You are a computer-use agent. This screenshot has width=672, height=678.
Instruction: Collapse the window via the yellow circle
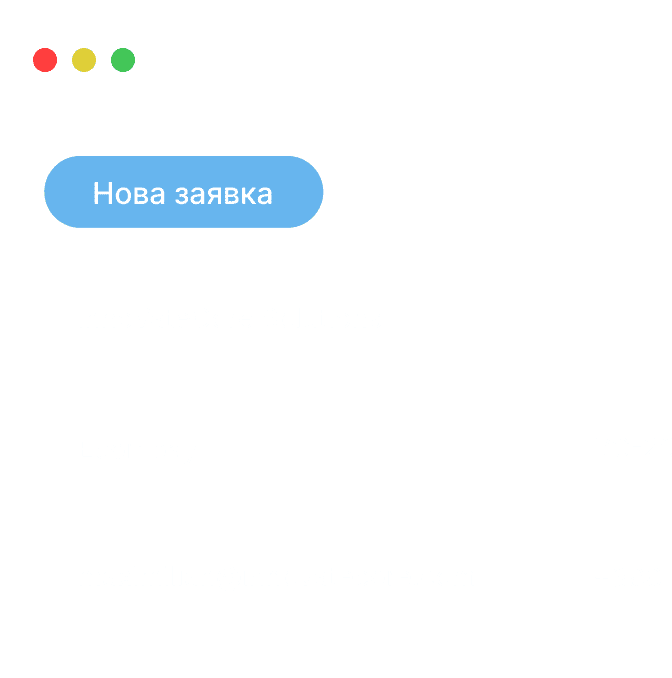click(x=84, y=60)
